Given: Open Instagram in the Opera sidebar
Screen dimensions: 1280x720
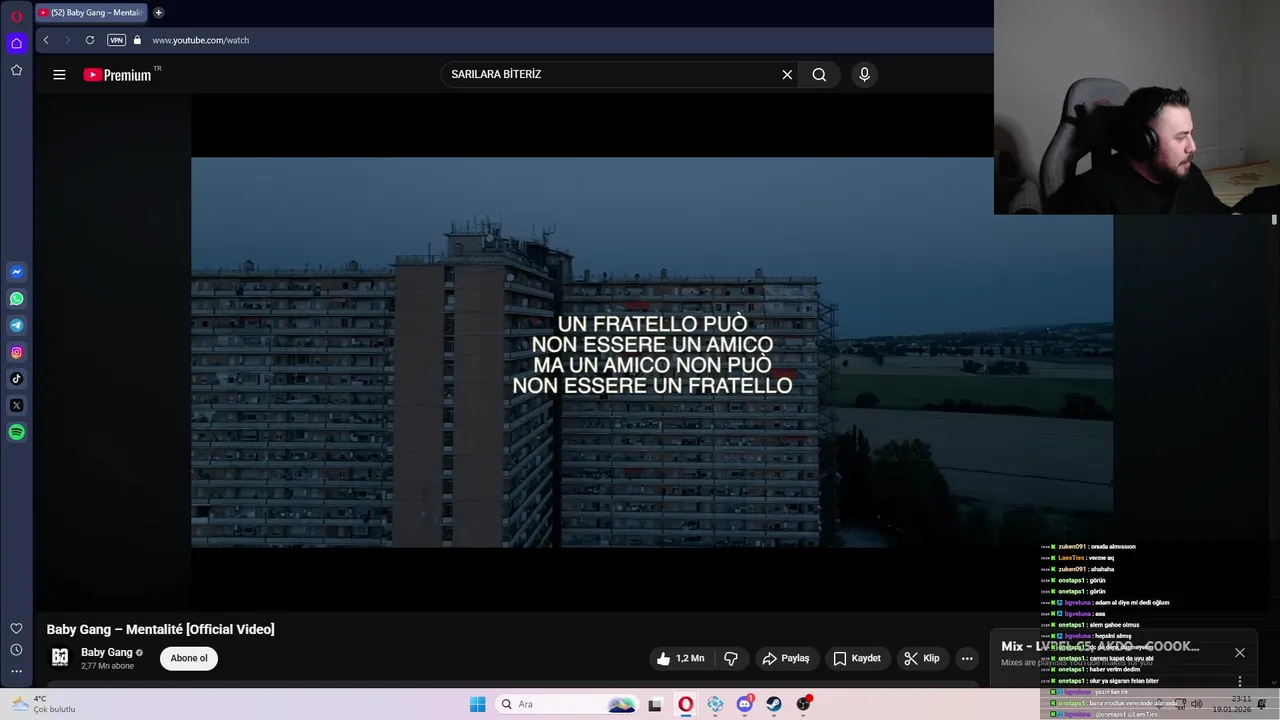Looking at the screenshot, I should pyautogui.click(x=16, y=352).
